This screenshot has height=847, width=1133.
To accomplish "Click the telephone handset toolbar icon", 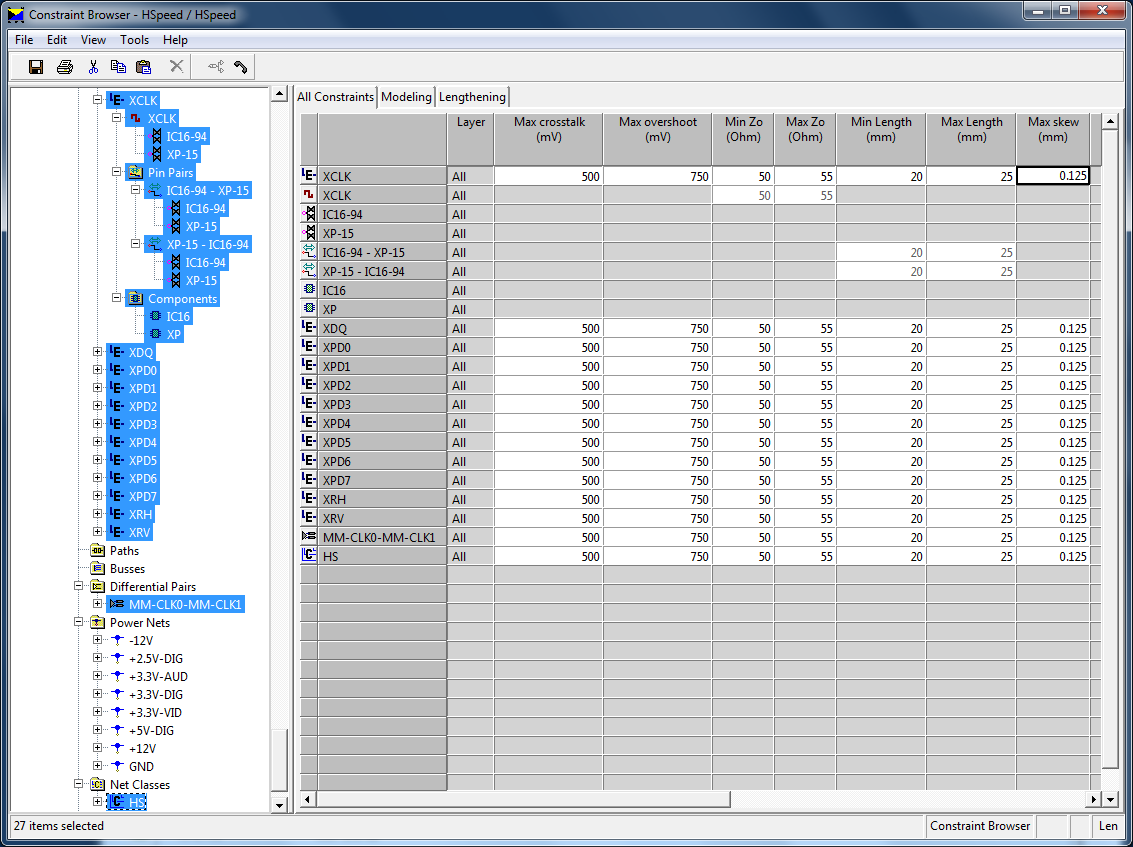I will click(240, 67).
